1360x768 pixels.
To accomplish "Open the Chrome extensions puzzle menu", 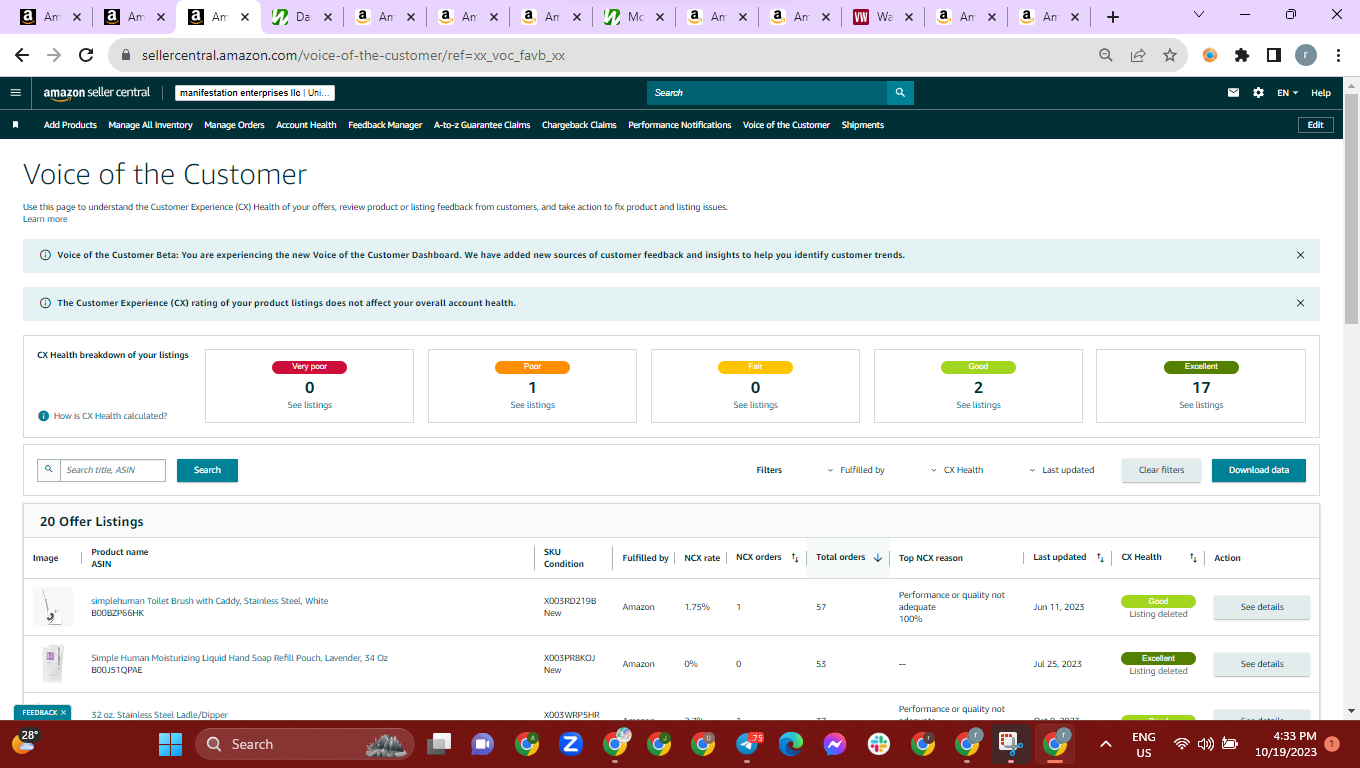I will pos(1242,55).
